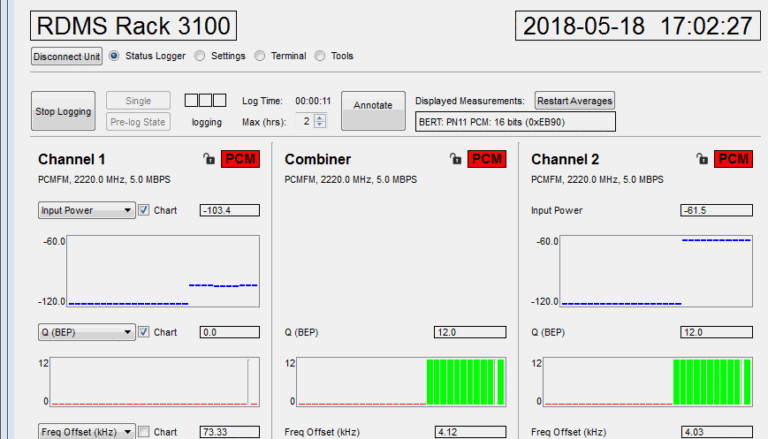Increase Max hours stepper up arrow

320,118
